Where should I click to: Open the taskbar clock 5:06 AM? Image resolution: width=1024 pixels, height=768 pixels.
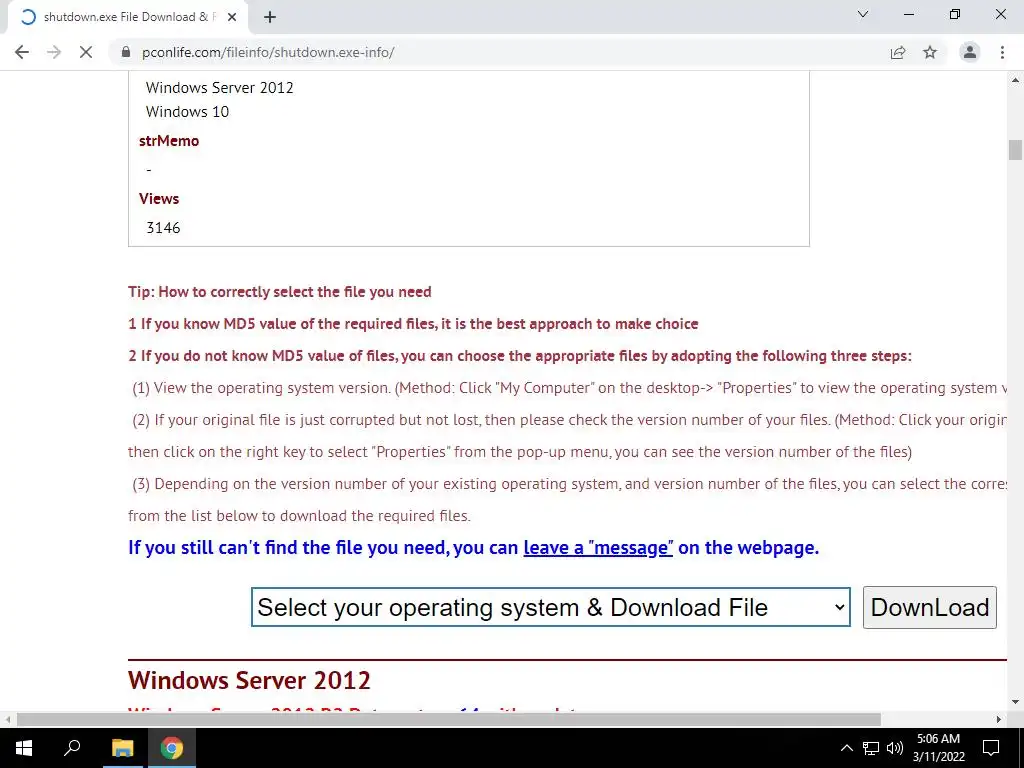tap(938, 748)
